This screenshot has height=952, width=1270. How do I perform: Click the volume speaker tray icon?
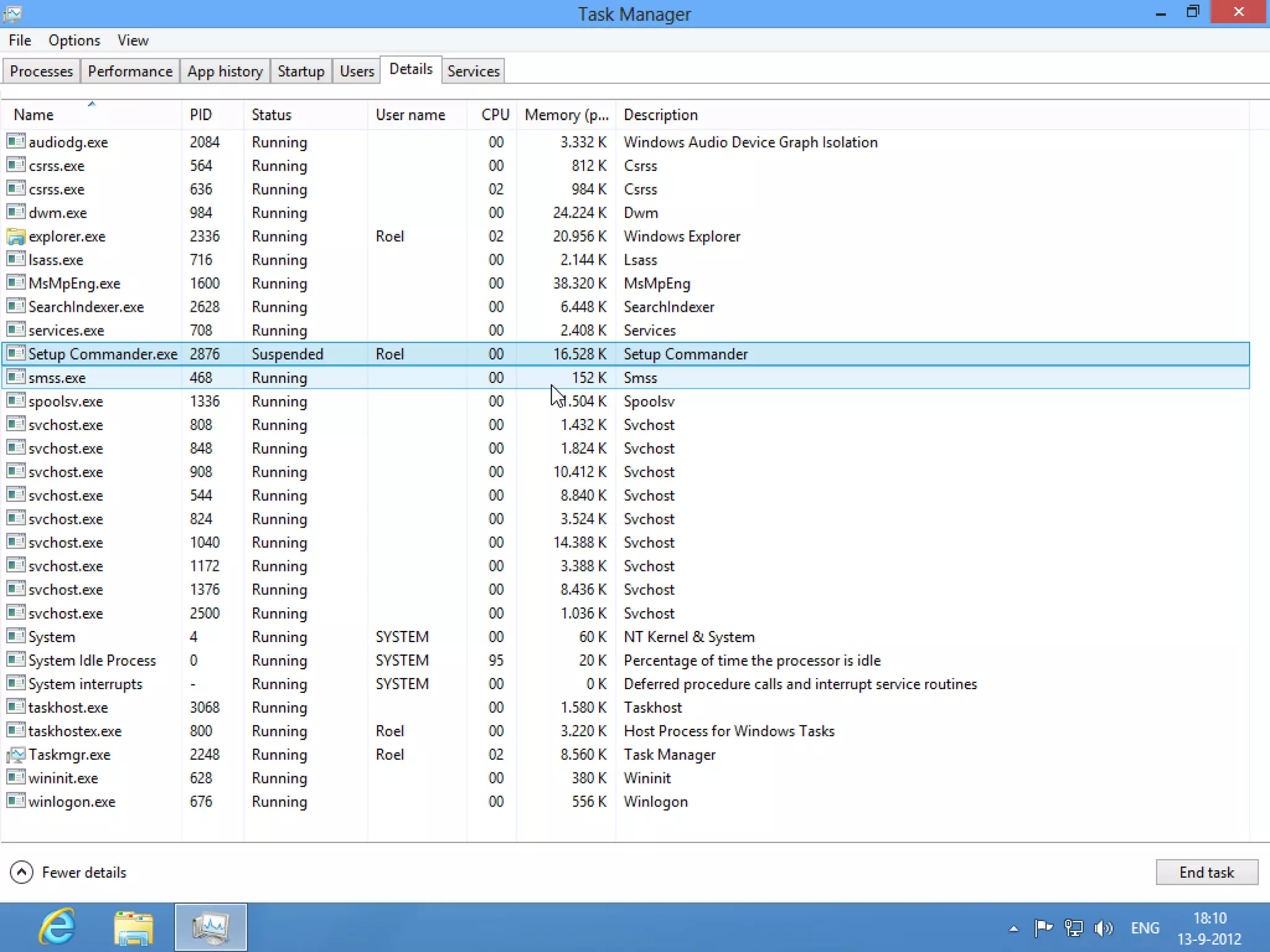(1103, 928)
